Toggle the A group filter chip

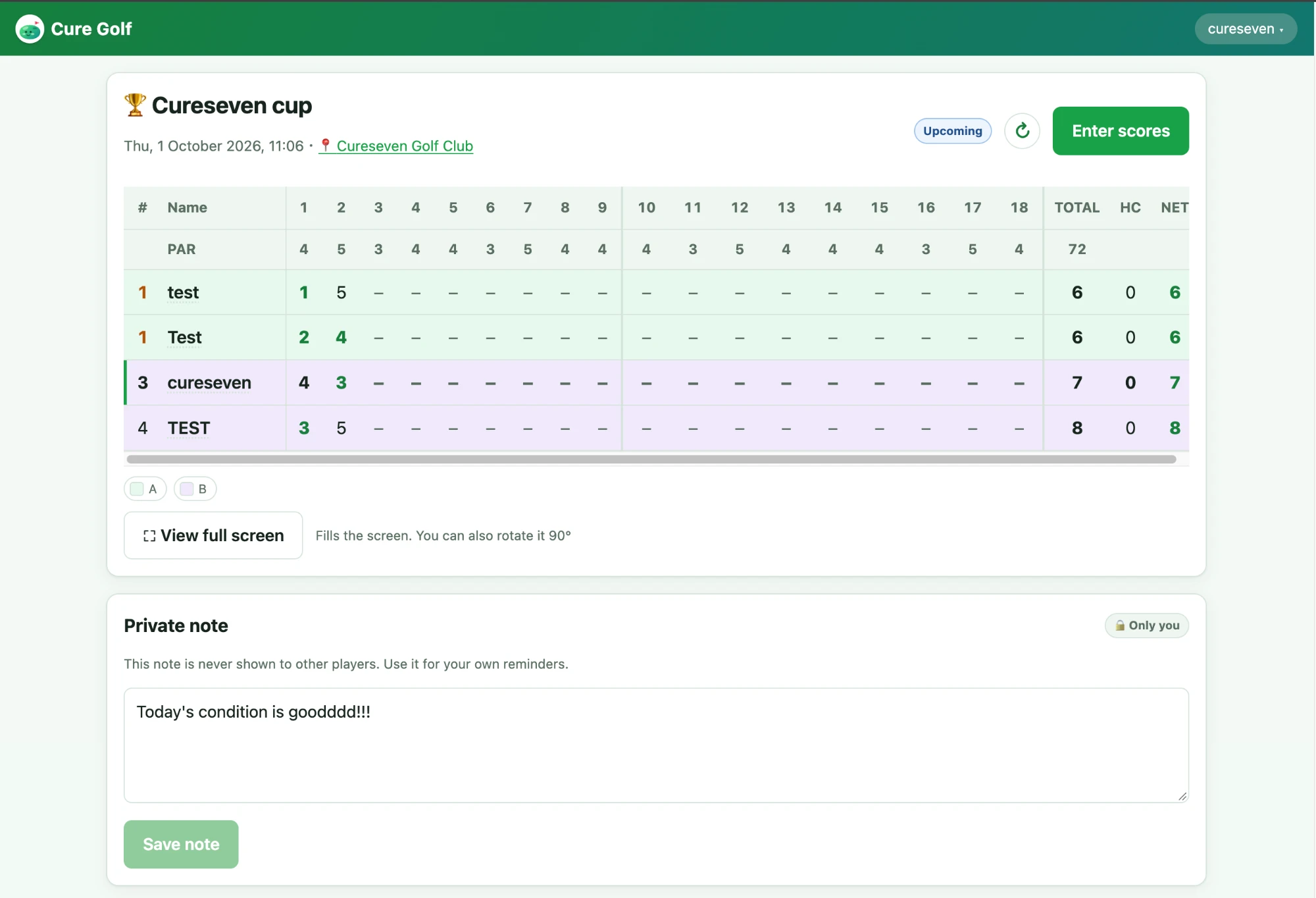click(x=145, y=489)
